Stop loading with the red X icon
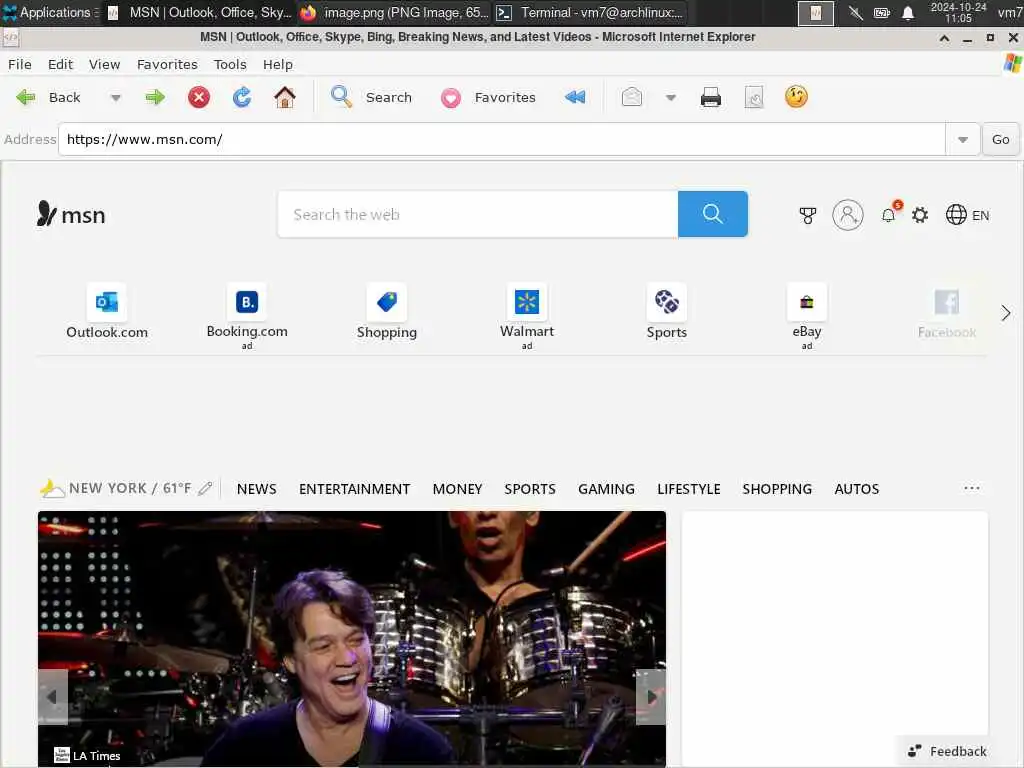 [199, 97]
